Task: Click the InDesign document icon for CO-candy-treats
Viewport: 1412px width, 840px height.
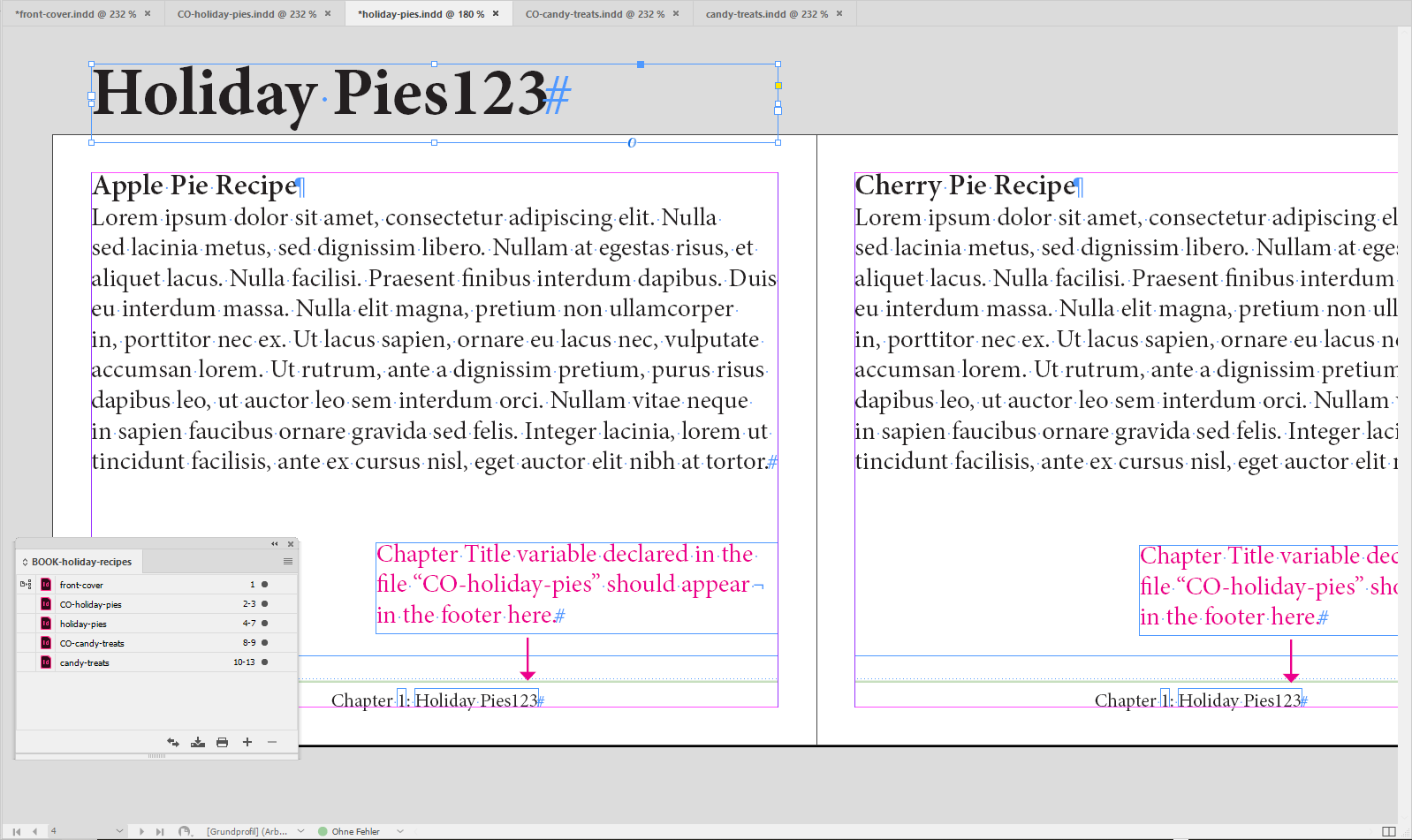Action: point(46,643)
